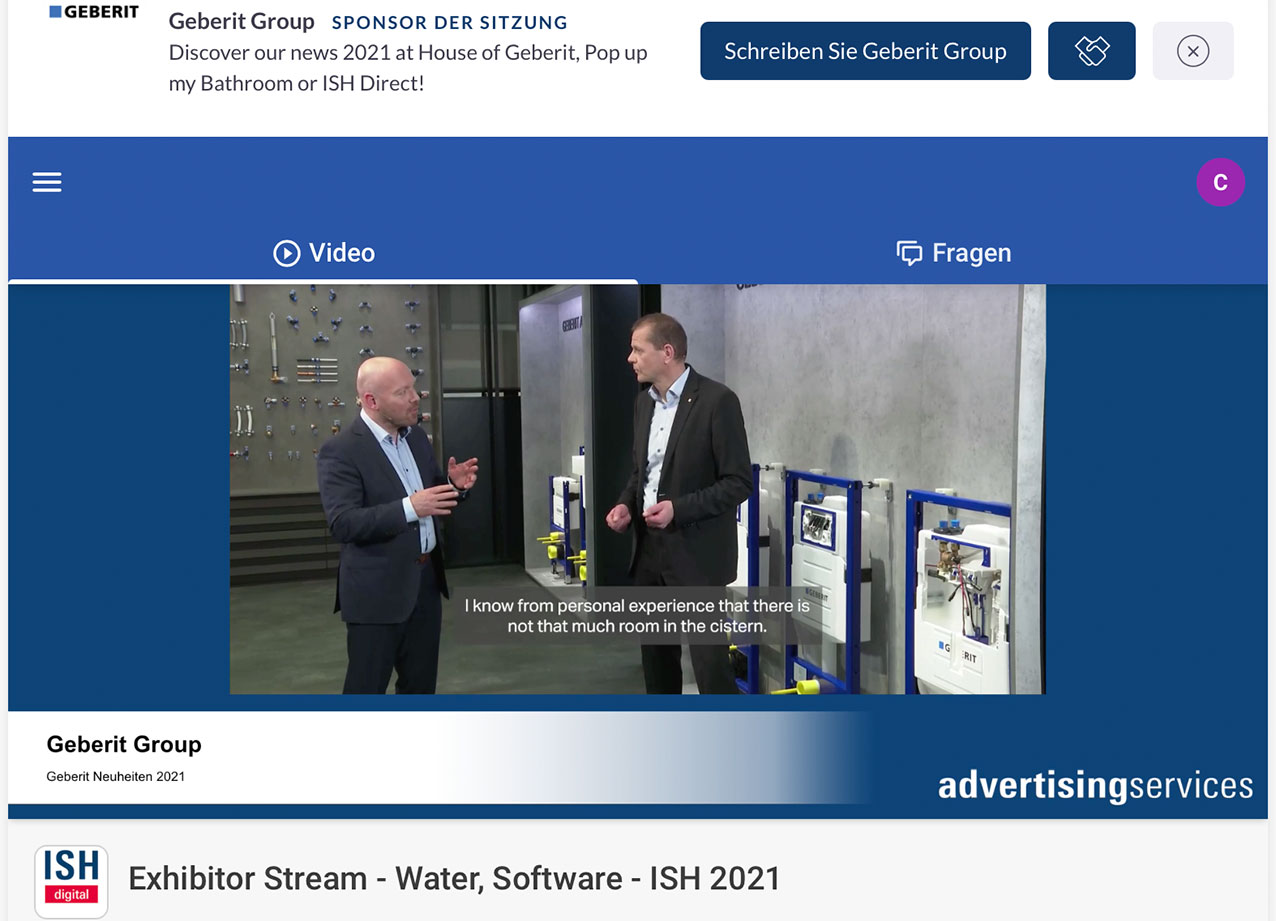
Task: Click the chat bubbles icon beside Fragen
Action: 909,253
